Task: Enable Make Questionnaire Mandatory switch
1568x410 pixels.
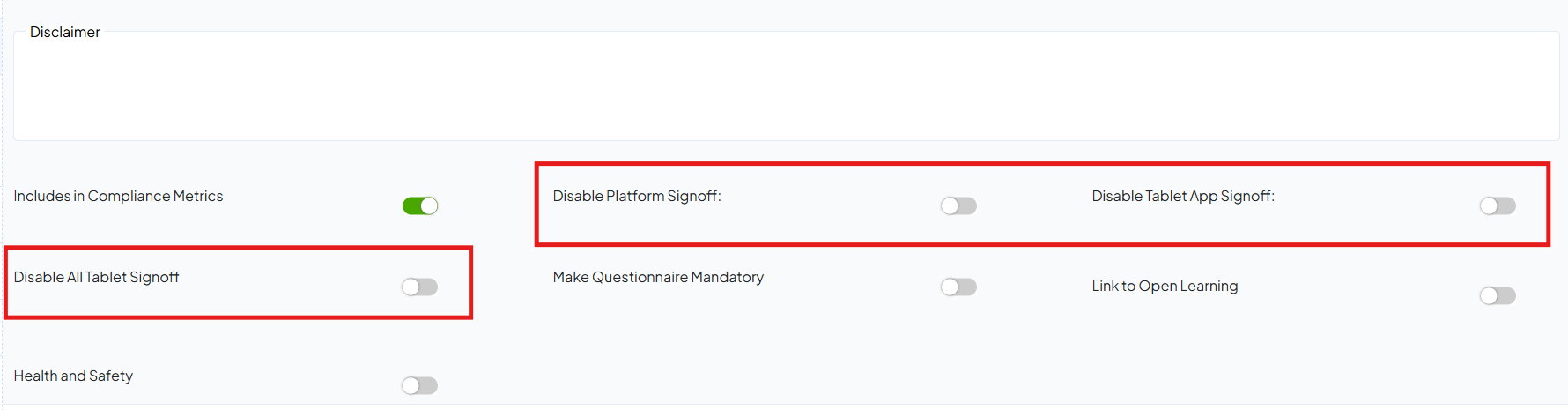Action: (958, 287)
